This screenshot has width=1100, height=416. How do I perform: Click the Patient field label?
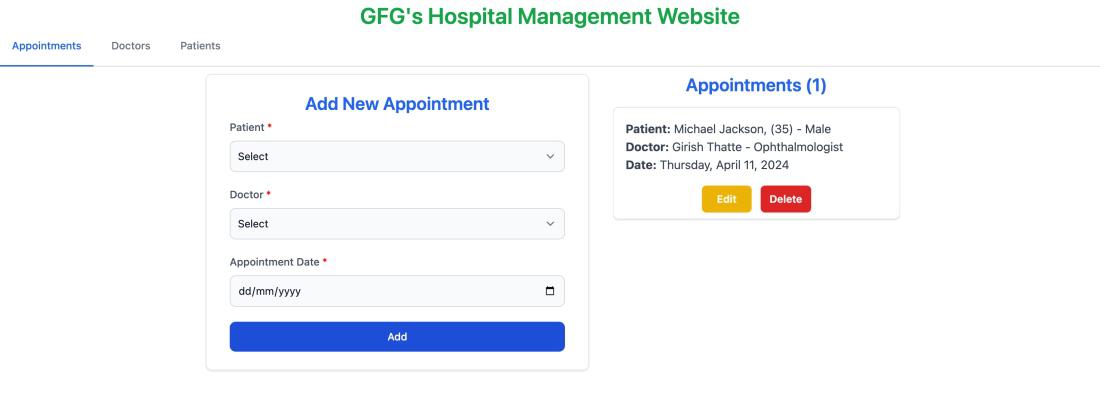(x=247, y=128)
